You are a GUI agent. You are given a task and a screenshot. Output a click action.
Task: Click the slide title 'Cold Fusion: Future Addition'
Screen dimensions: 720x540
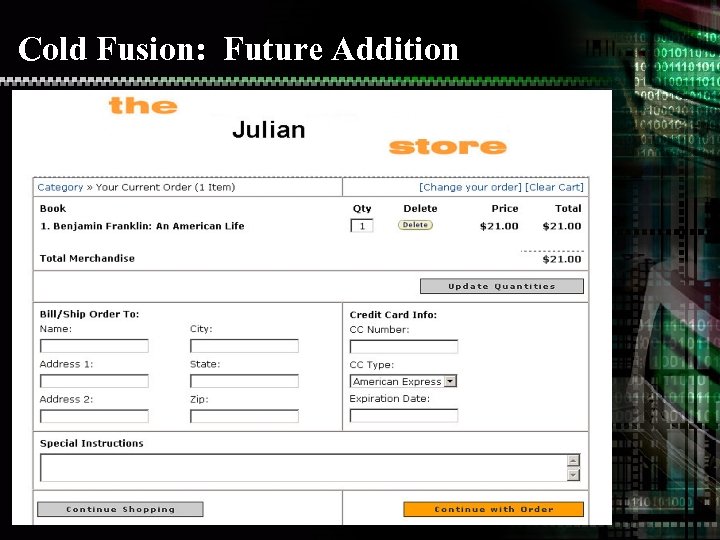coord(238,49)
